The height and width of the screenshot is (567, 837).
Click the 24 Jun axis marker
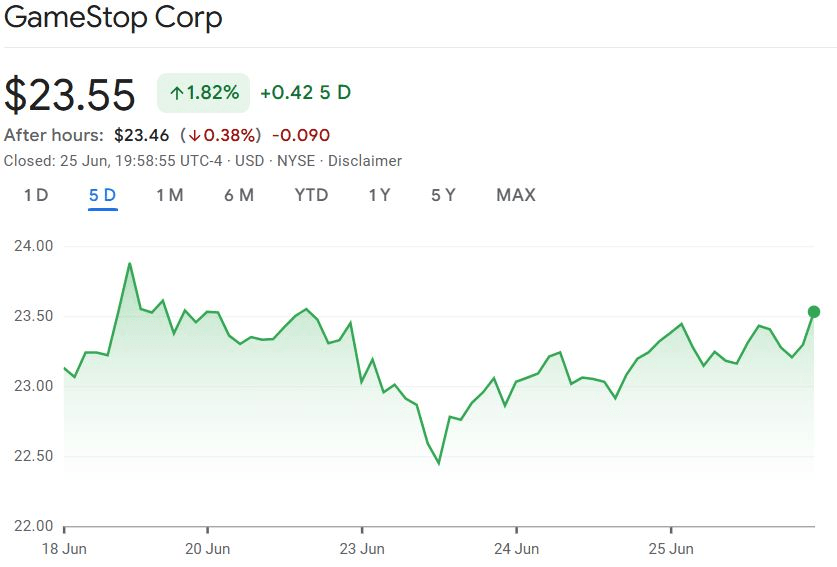[x=516, y=548]
